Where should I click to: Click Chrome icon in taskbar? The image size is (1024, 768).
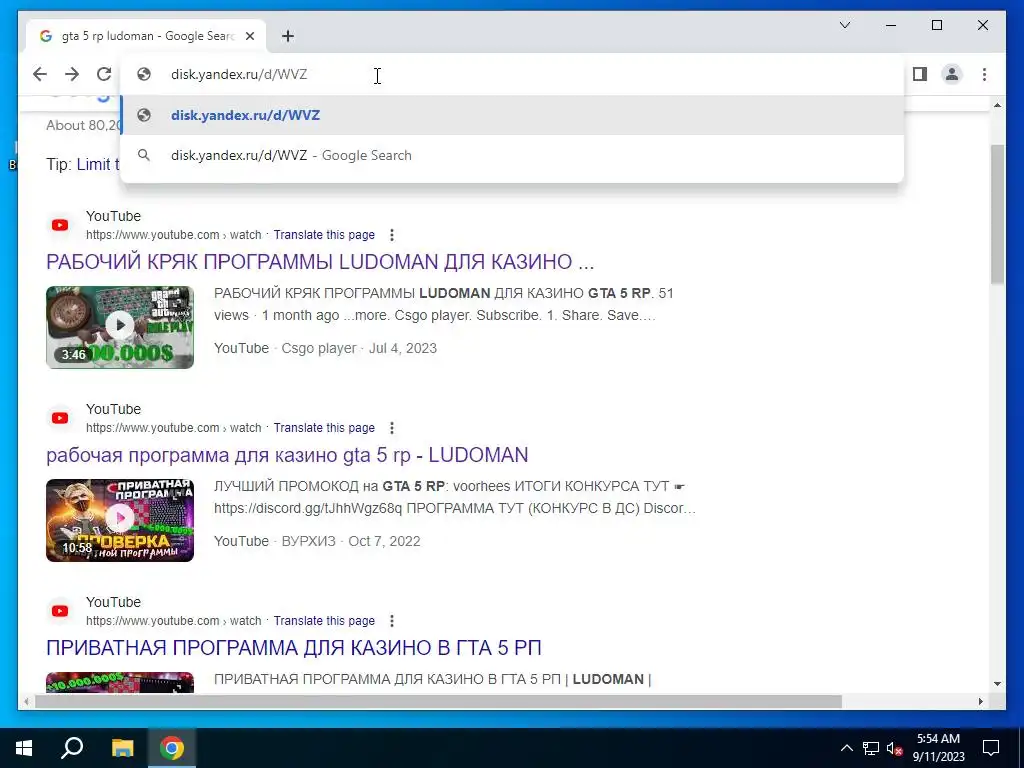[172, 748]
